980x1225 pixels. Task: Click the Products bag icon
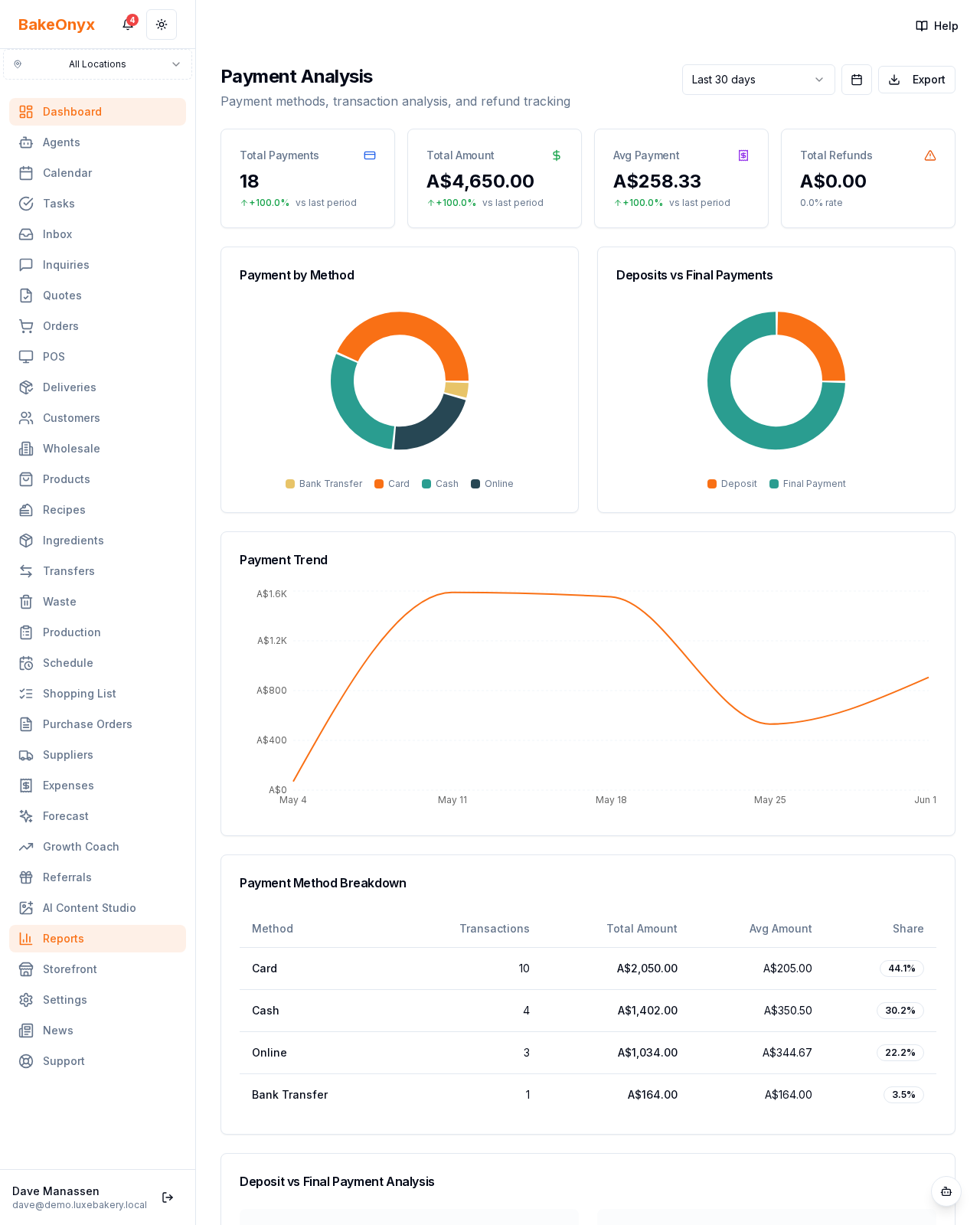click(x=26, y=479)
